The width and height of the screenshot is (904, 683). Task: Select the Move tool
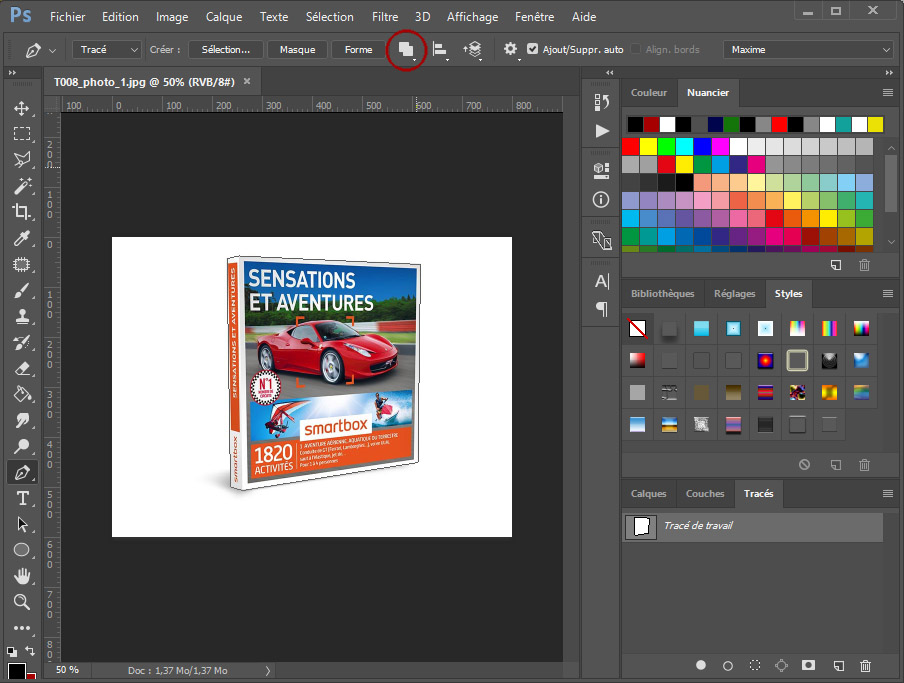(x=21, y=108)
